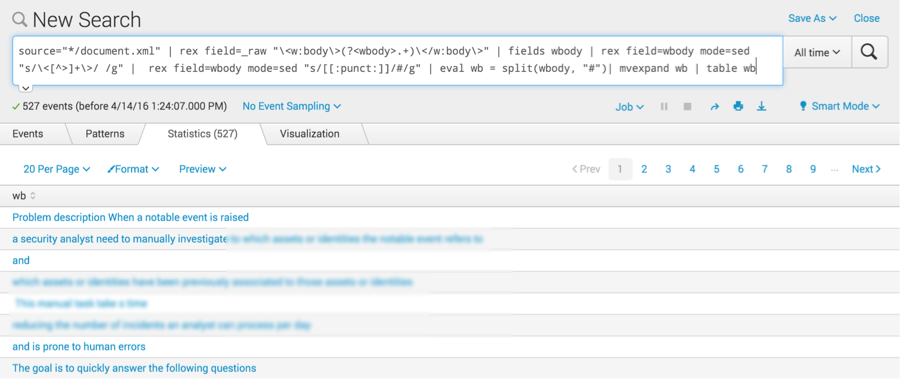Stop the search job
This screenshot has height=379, width=900.
coord(687,106)
